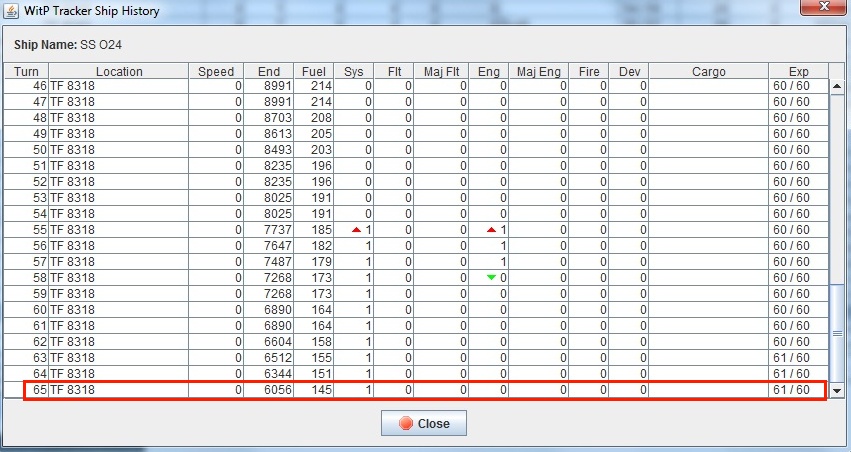This screenshot has width=851, height=452.
Task: Click End value 8703 on turn 48
Action: pos(278,118)
